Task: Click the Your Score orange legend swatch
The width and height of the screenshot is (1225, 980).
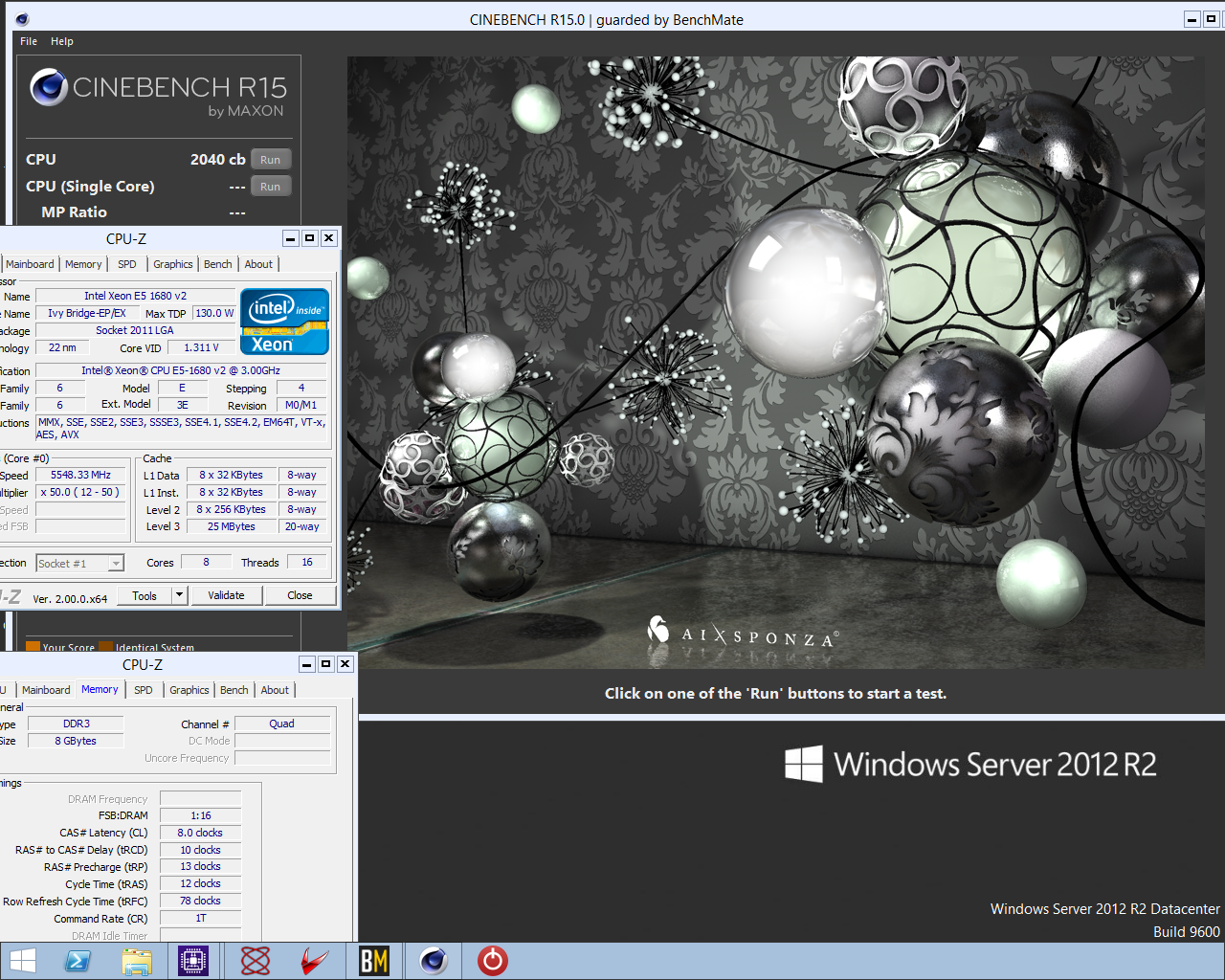Action: [x=33, y=647]
